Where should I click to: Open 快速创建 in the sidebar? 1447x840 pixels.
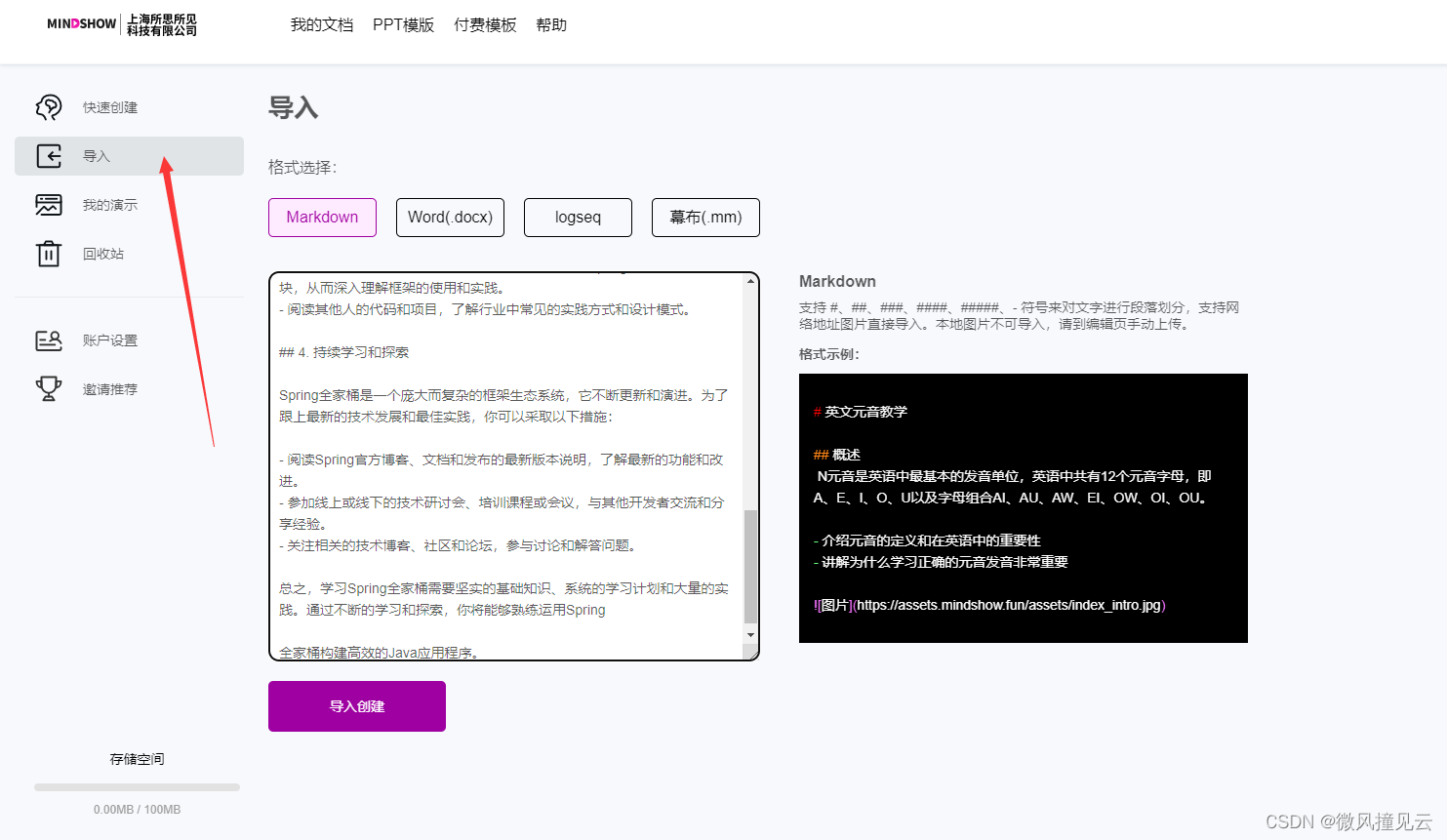pos(110,107)
